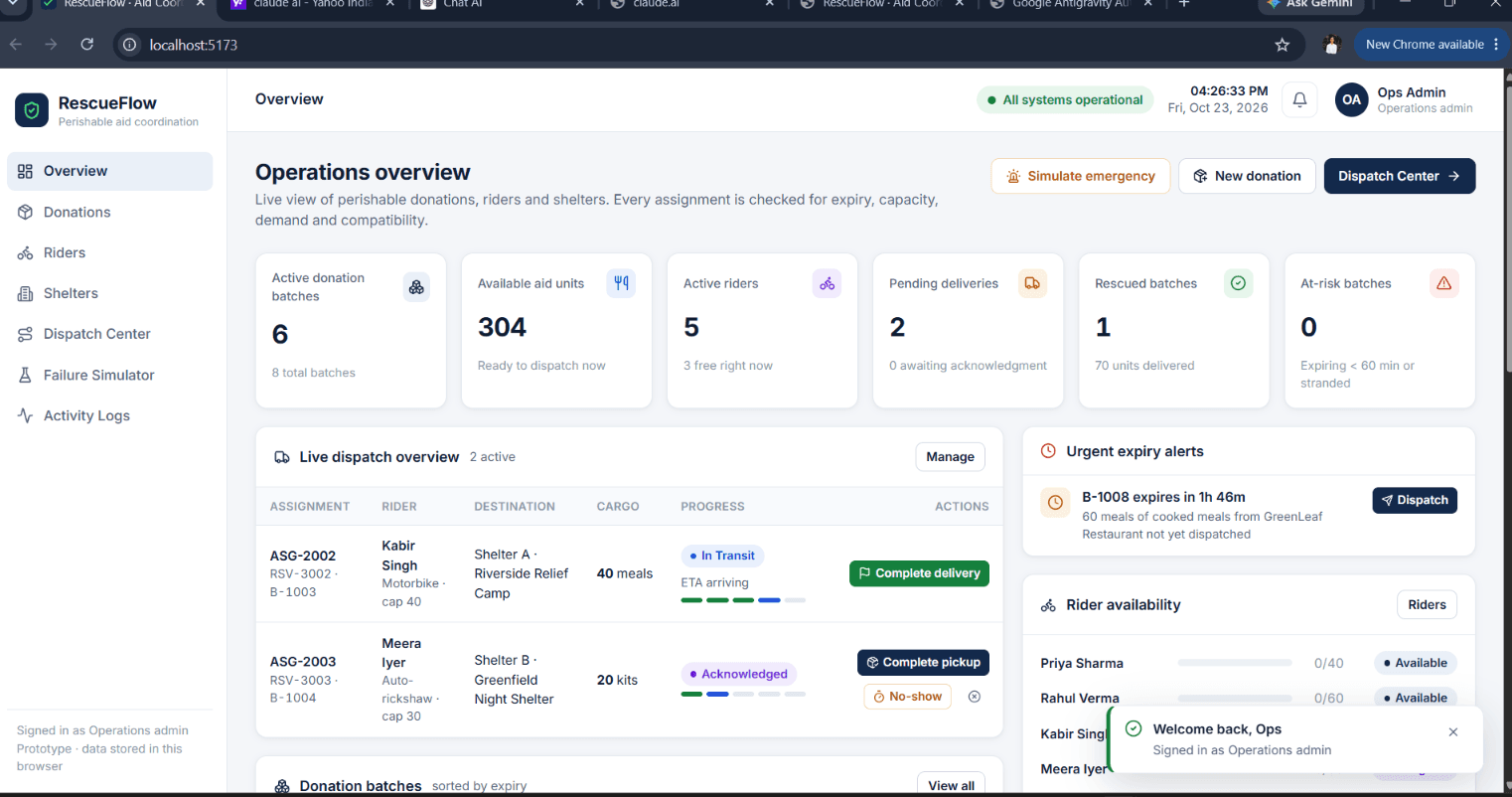Viewport: 1512px width, 797px height.
Task: Open the Failure Simulator page
Action: [x=110, y=375]
